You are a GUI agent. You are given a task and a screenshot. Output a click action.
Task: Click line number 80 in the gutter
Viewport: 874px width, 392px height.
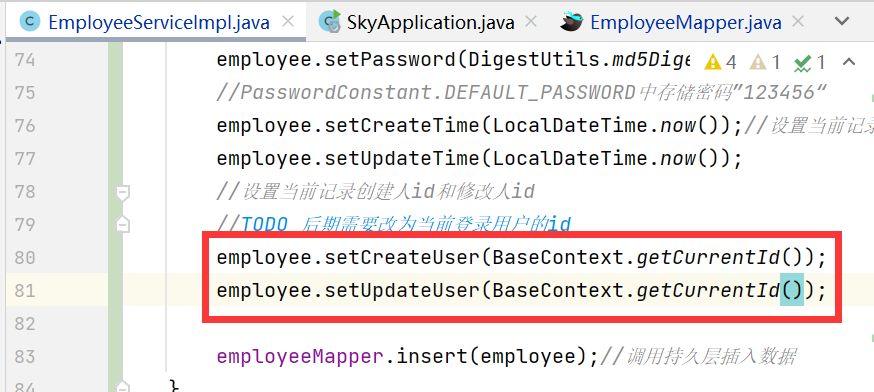pyautogui.click(x=25, y=258)
